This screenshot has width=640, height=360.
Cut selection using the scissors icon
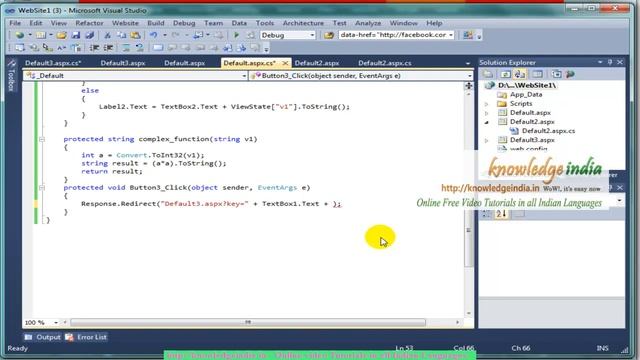coord(107,36)
